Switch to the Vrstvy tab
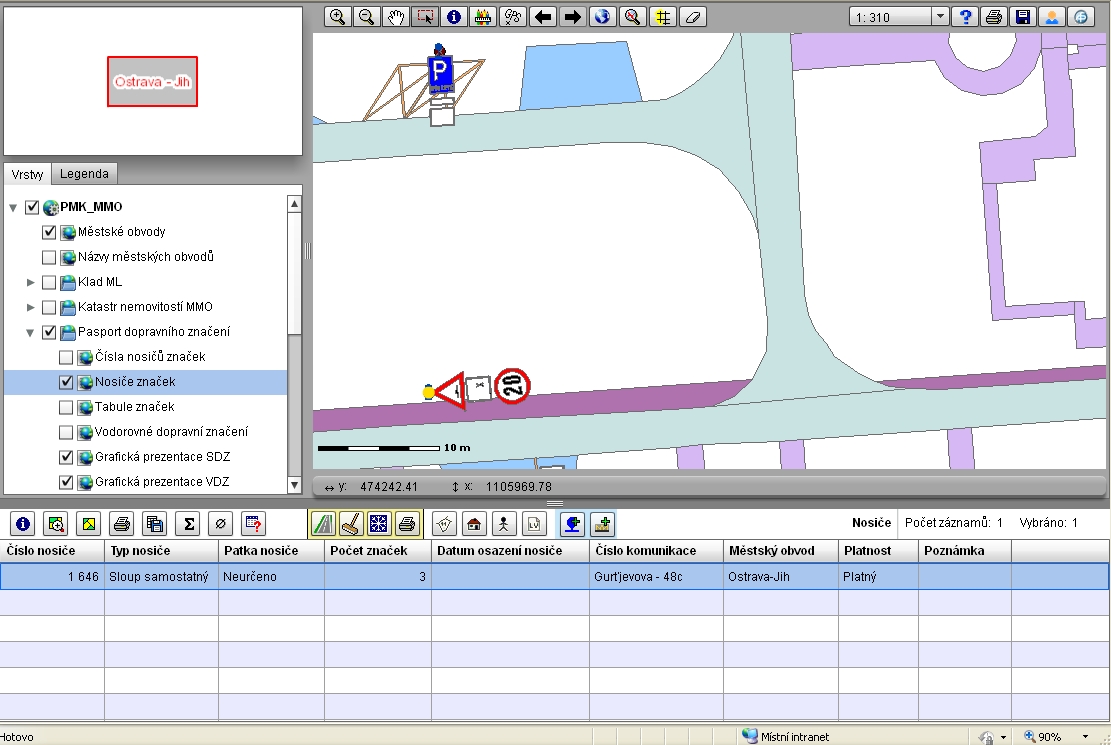This screenshot has width=1111, height=745. point(27,174)
